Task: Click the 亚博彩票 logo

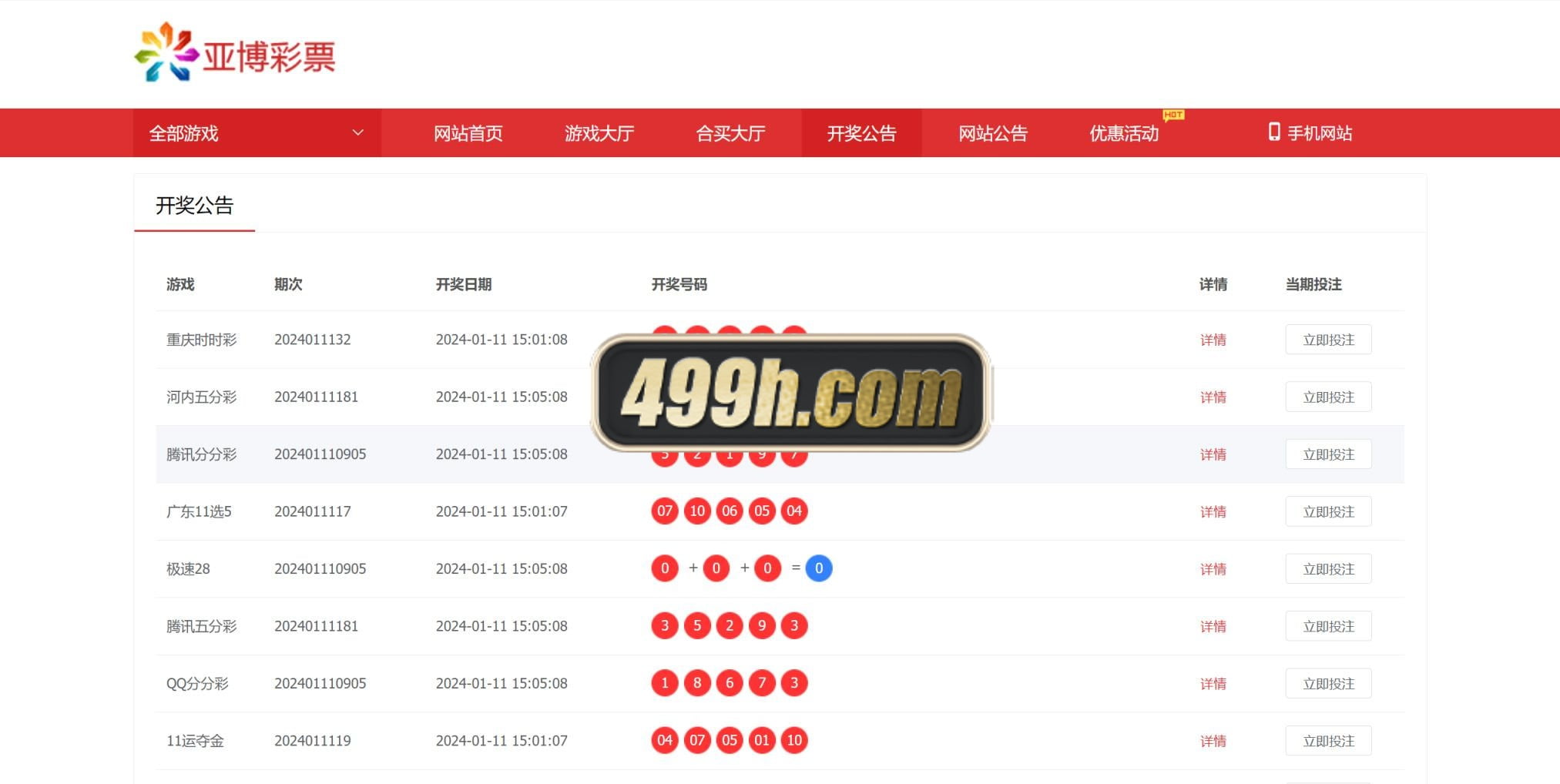Action: point(235,53)
